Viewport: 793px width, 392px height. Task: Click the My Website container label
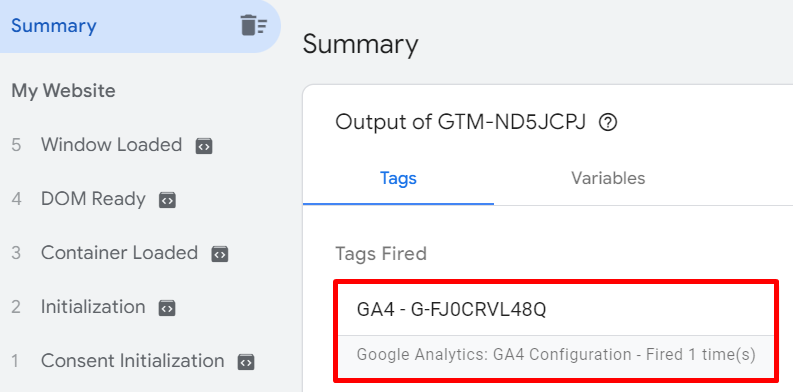click(63, 91)
